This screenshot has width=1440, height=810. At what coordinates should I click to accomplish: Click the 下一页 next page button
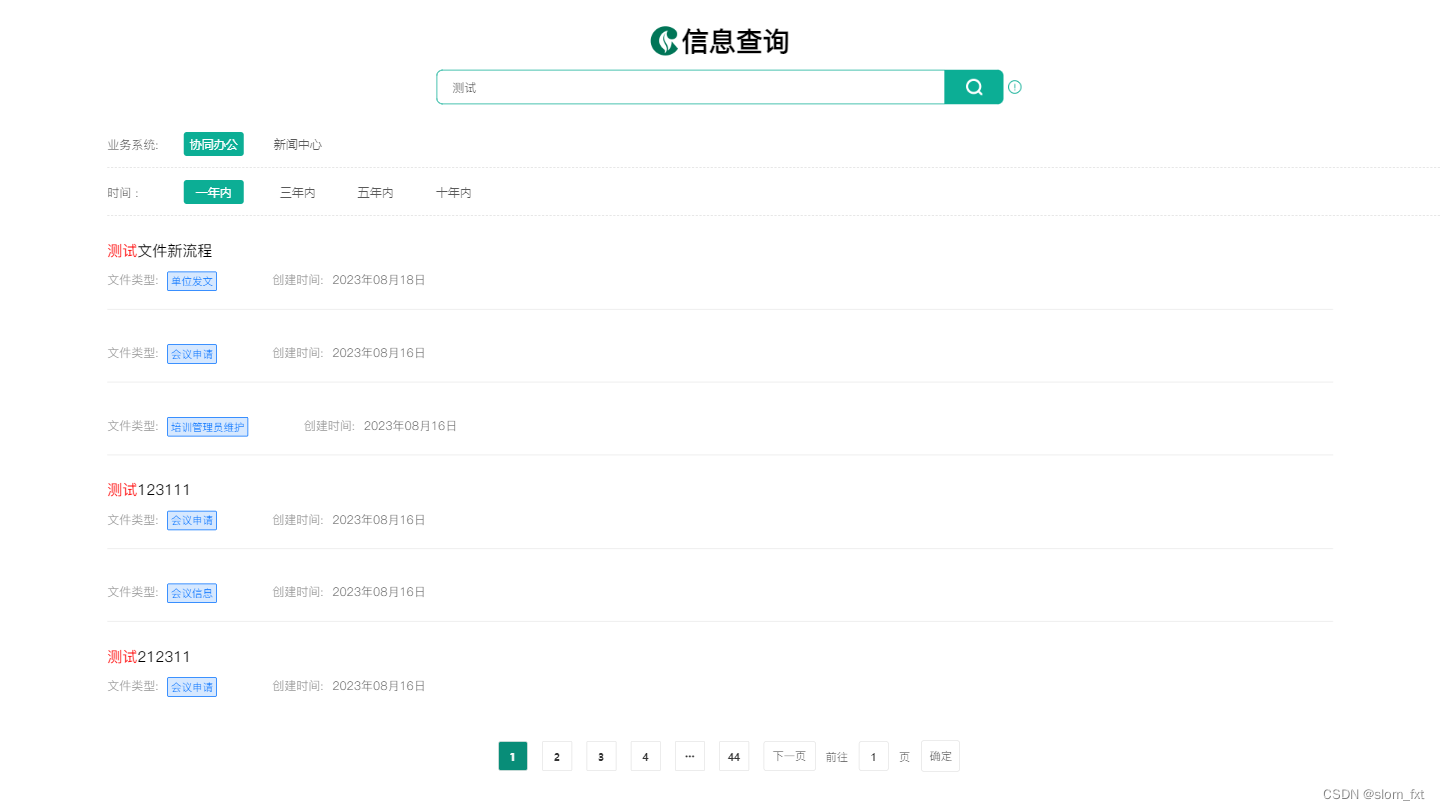click(789, 756)
